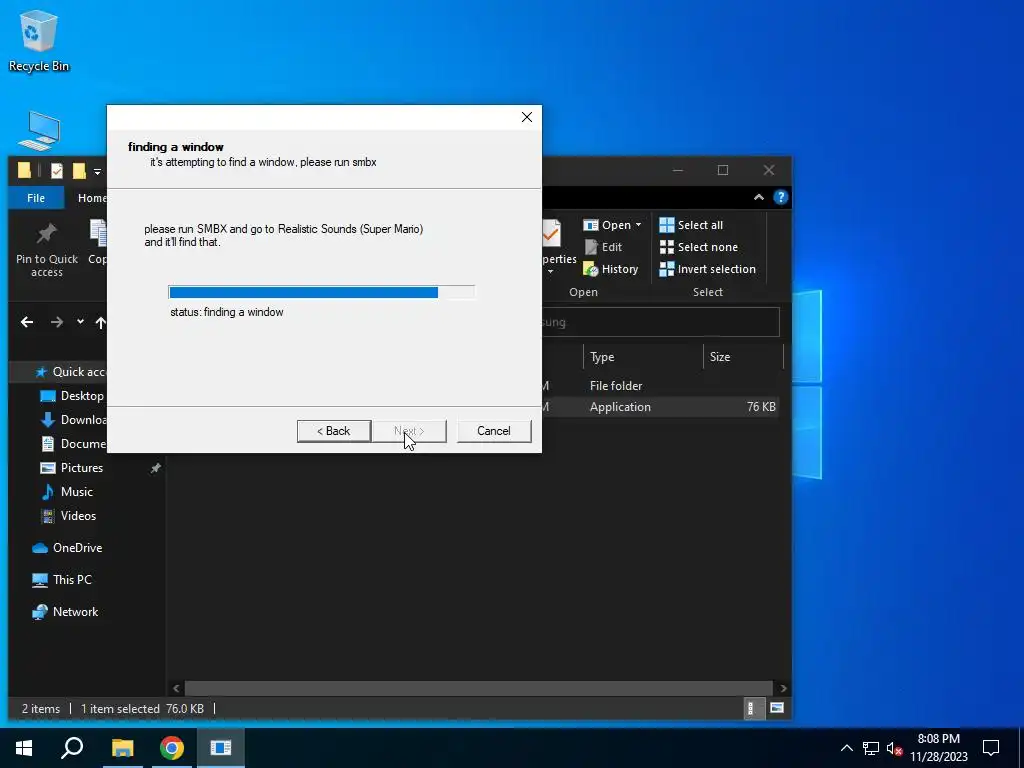The image size is (1024, 768).
Task: Select Quick access in navigation pane
Action: [x=71, y=372]
